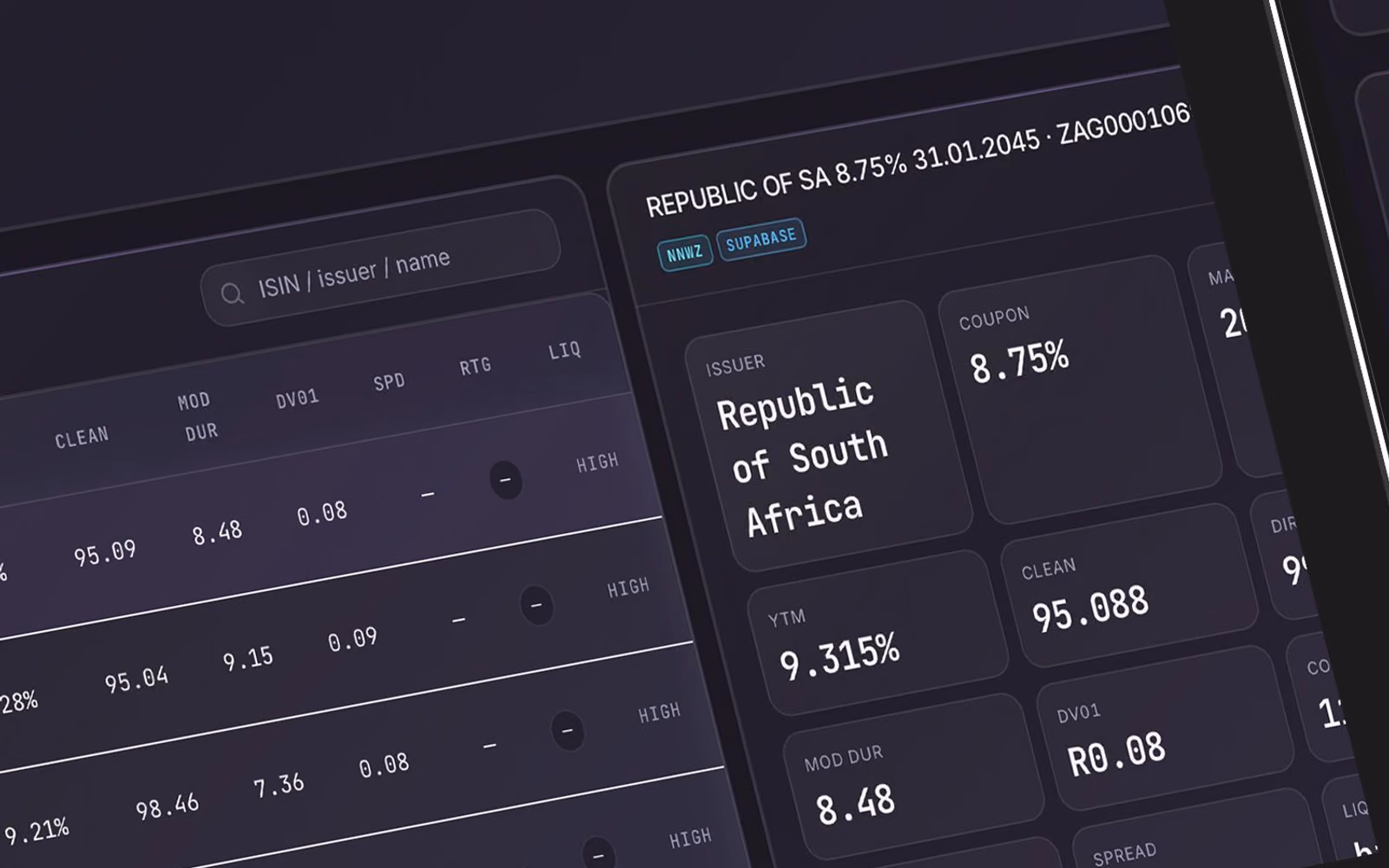Sort by the CLEAN column header

click(x=82, y=437)
